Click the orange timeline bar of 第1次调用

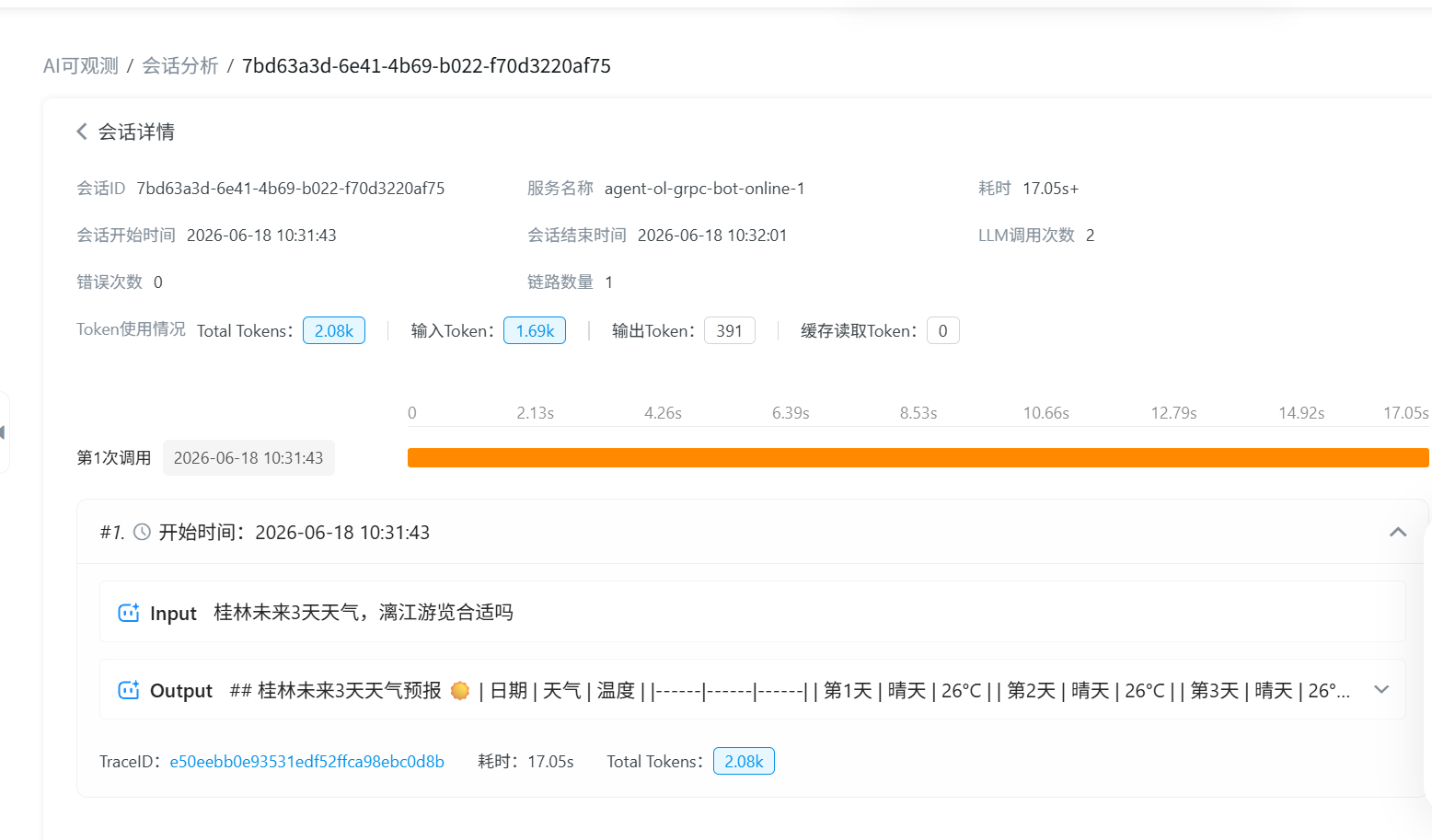[x=918, y=457]
